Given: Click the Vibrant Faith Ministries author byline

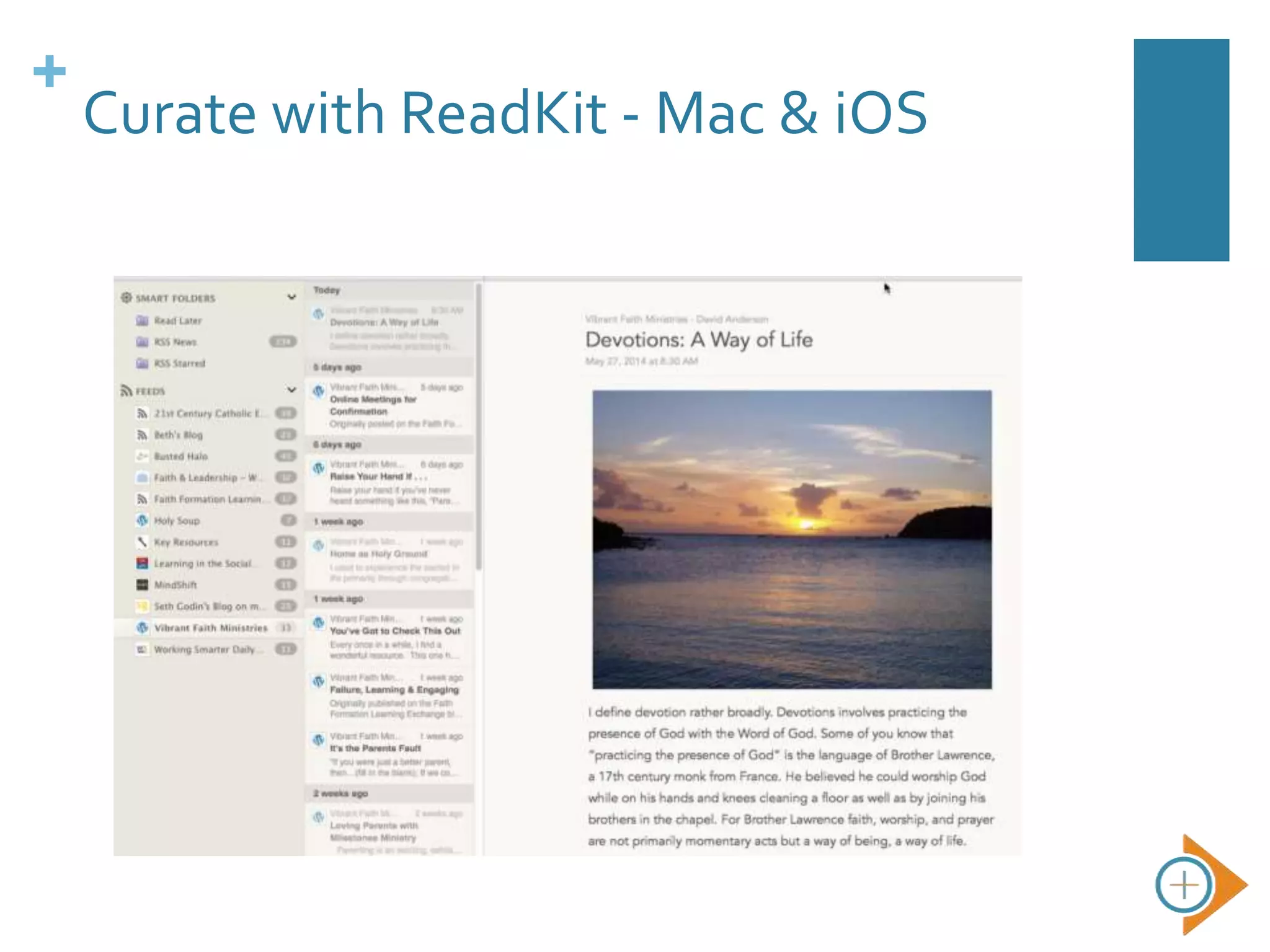Looking at the screenshot, I should point(677,319).
